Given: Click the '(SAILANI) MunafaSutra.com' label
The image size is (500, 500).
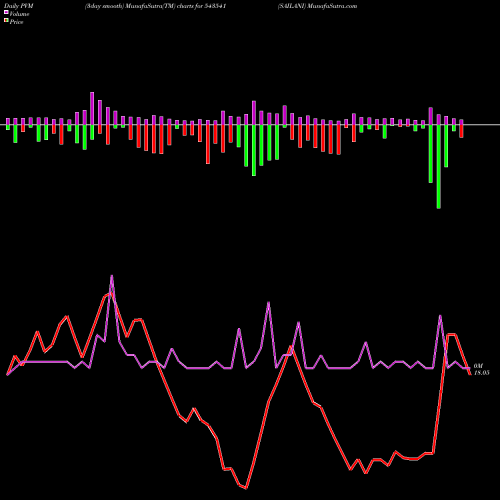Looking at the screenshot, I should 317,6.
